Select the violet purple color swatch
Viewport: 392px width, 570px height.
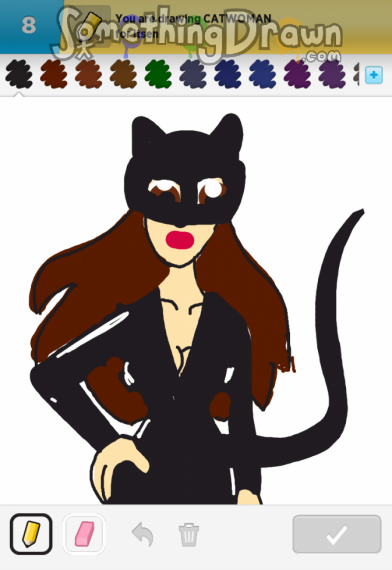[x=332, y=75]
